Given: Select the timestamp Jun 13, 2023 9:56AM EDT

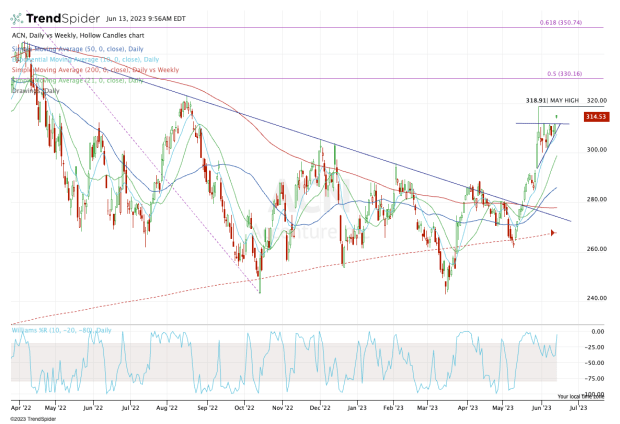Looking at the screenshot, I should point(146,19).
